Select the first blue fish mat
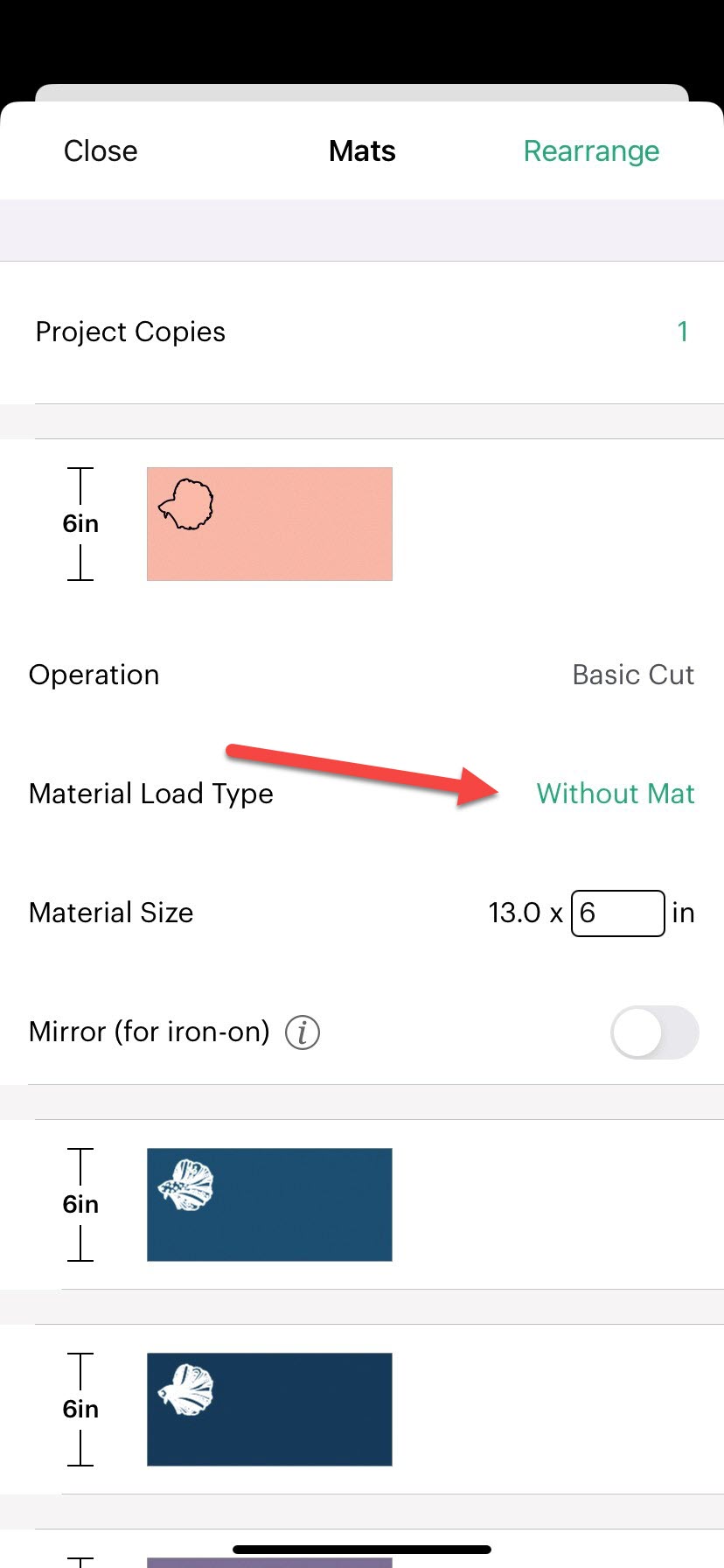The height and width of the screenshot is (1568, 724). [269, 1205]
